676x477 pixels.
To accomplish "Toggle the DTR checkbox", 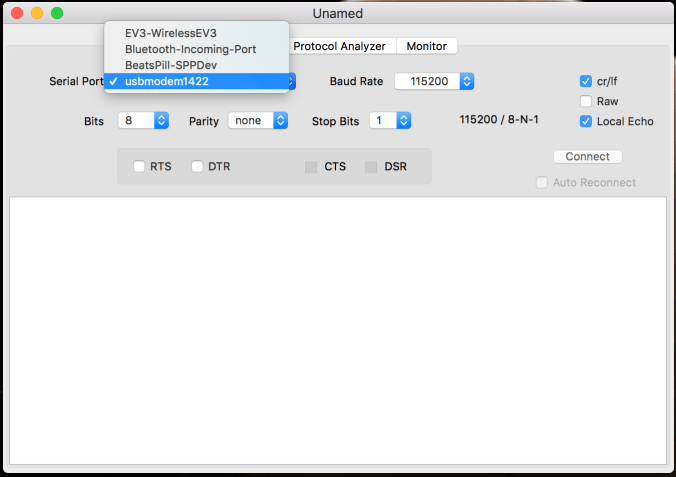I will point(197,167).
